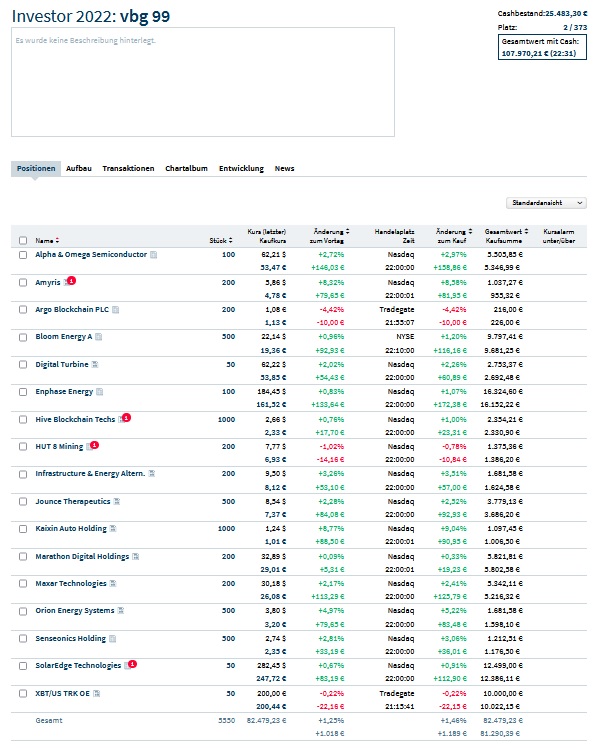The height and width of the screenshot is (750, 598).
Task: Tick checkbox for Amyris row
Action: pyautogui.click(x=23, y=283)
